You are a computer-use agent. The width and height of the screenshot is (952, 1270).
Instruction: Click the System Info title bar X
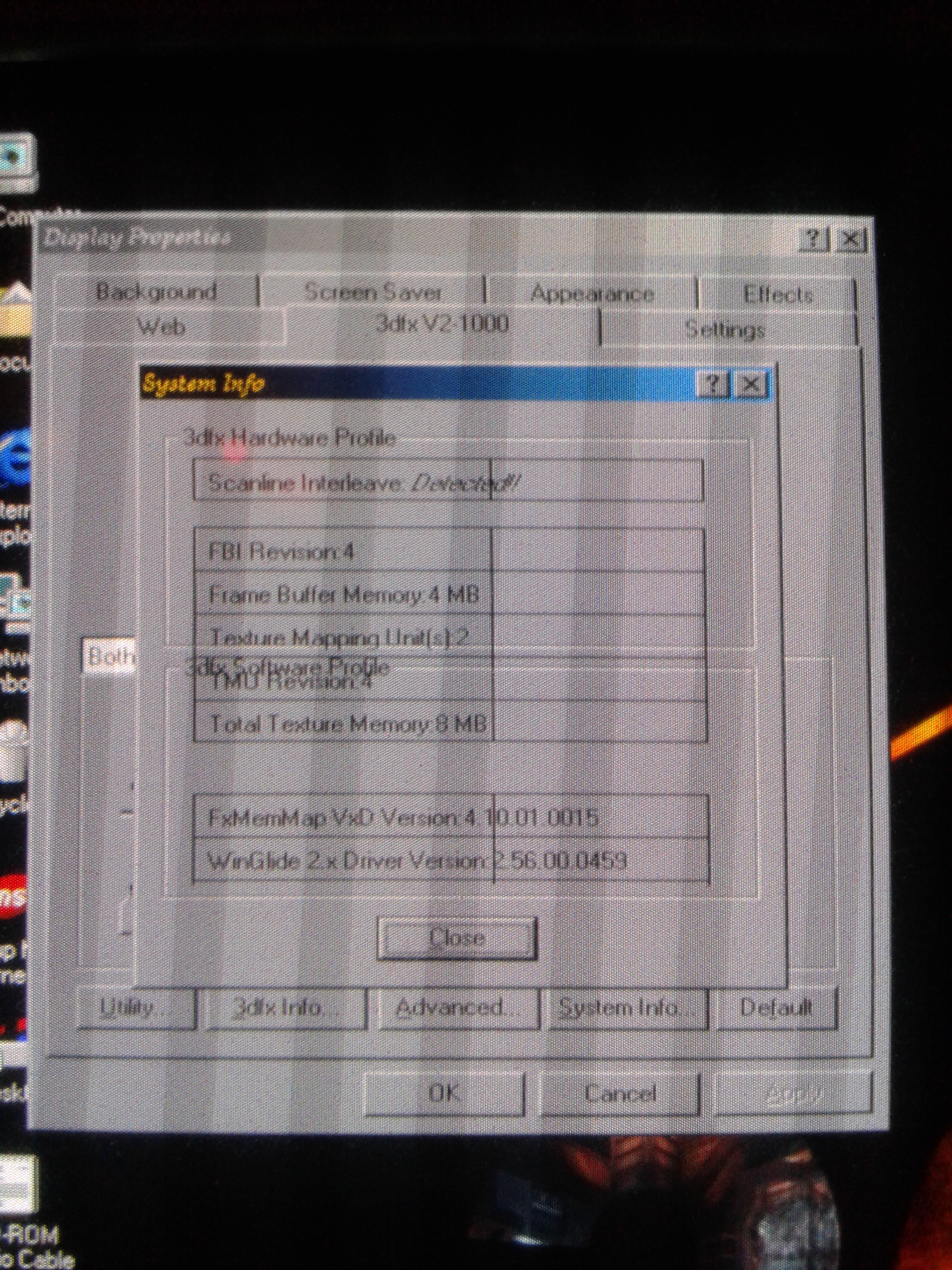click(752, 384)
